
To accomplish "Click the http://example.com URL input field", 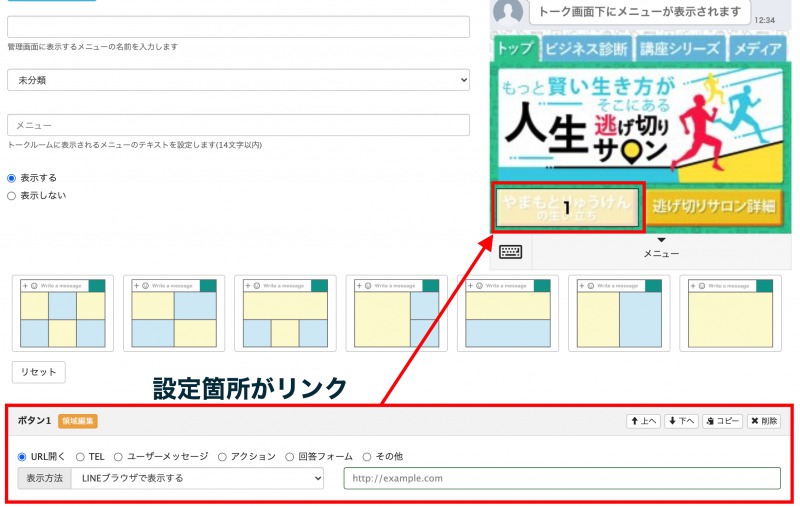I will pyautogui.click(x=561, y=478).
